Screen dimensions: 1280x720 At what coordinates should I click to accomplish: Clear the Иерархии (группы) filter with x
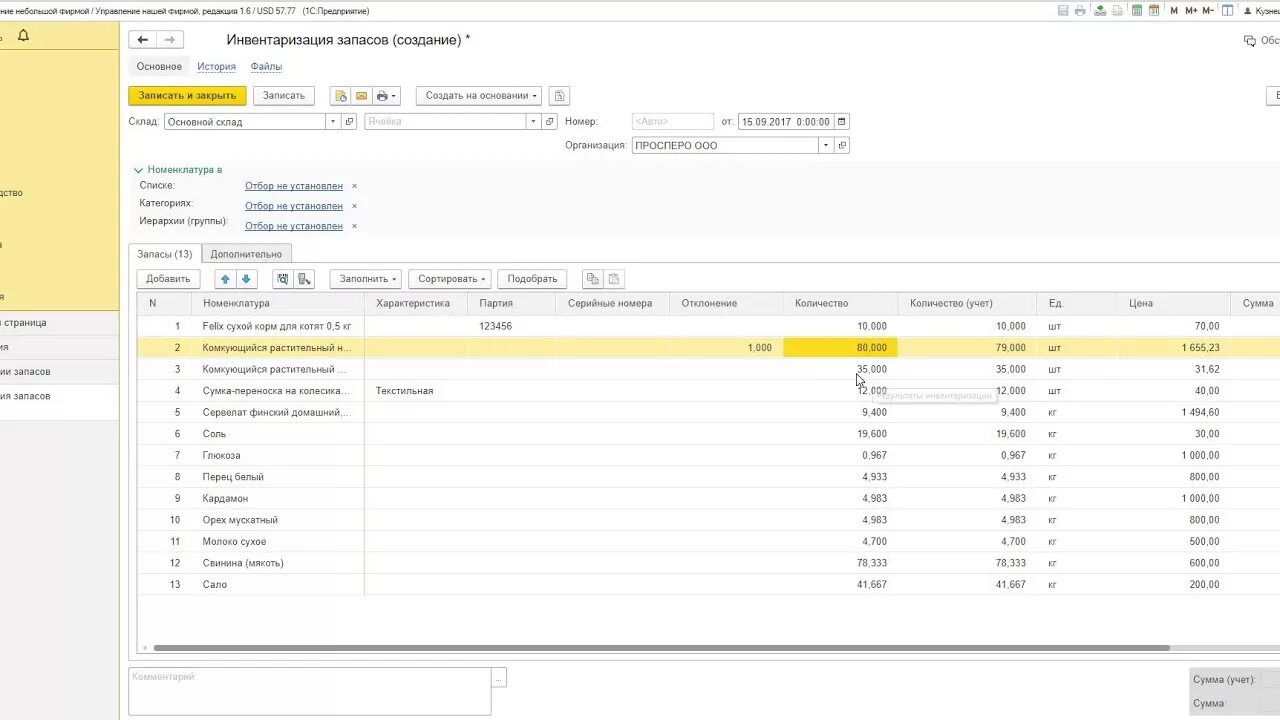[x=354, y=226]
